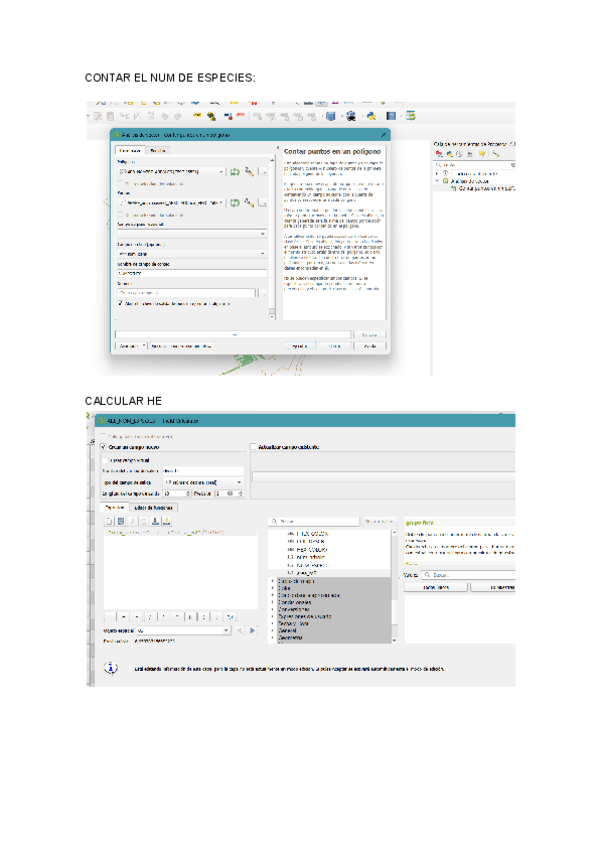Expand the Análisis de vectores tree node

click(x=438, y=181)
